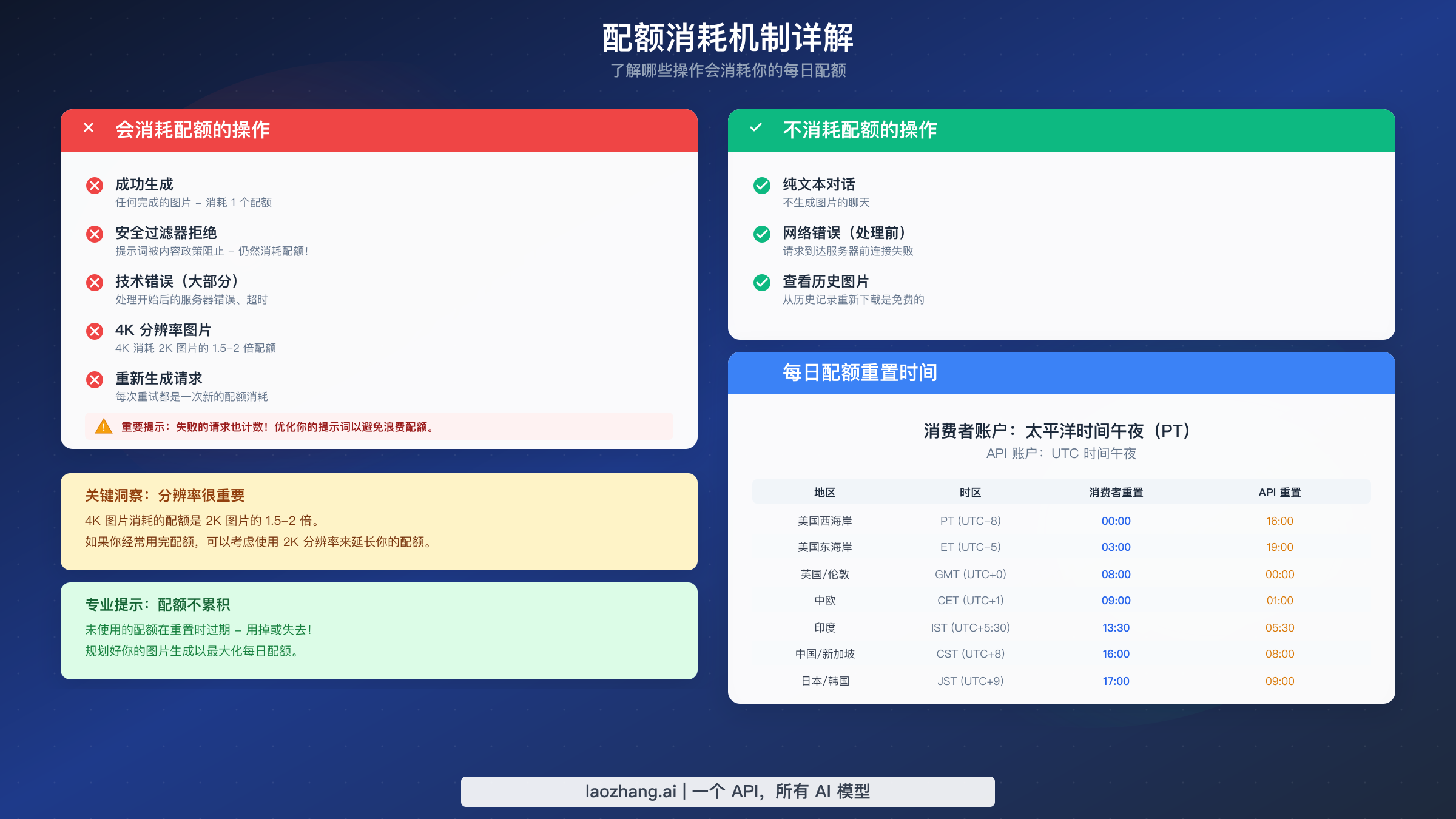Click the checkmark icon in the green panel header
Image resolution: width=1456 pixels, height=819 pixels.
click(x=756, y=129)
